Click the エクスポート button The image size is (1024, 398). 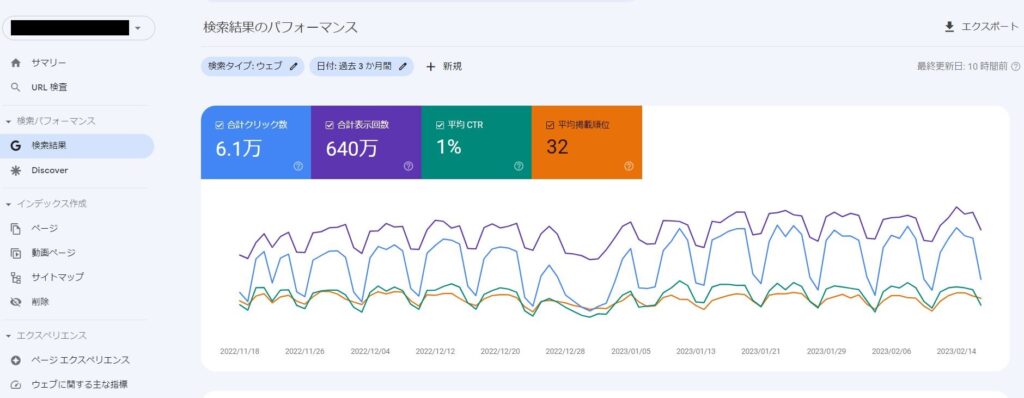pyautogui.click(x=982, y=27)
